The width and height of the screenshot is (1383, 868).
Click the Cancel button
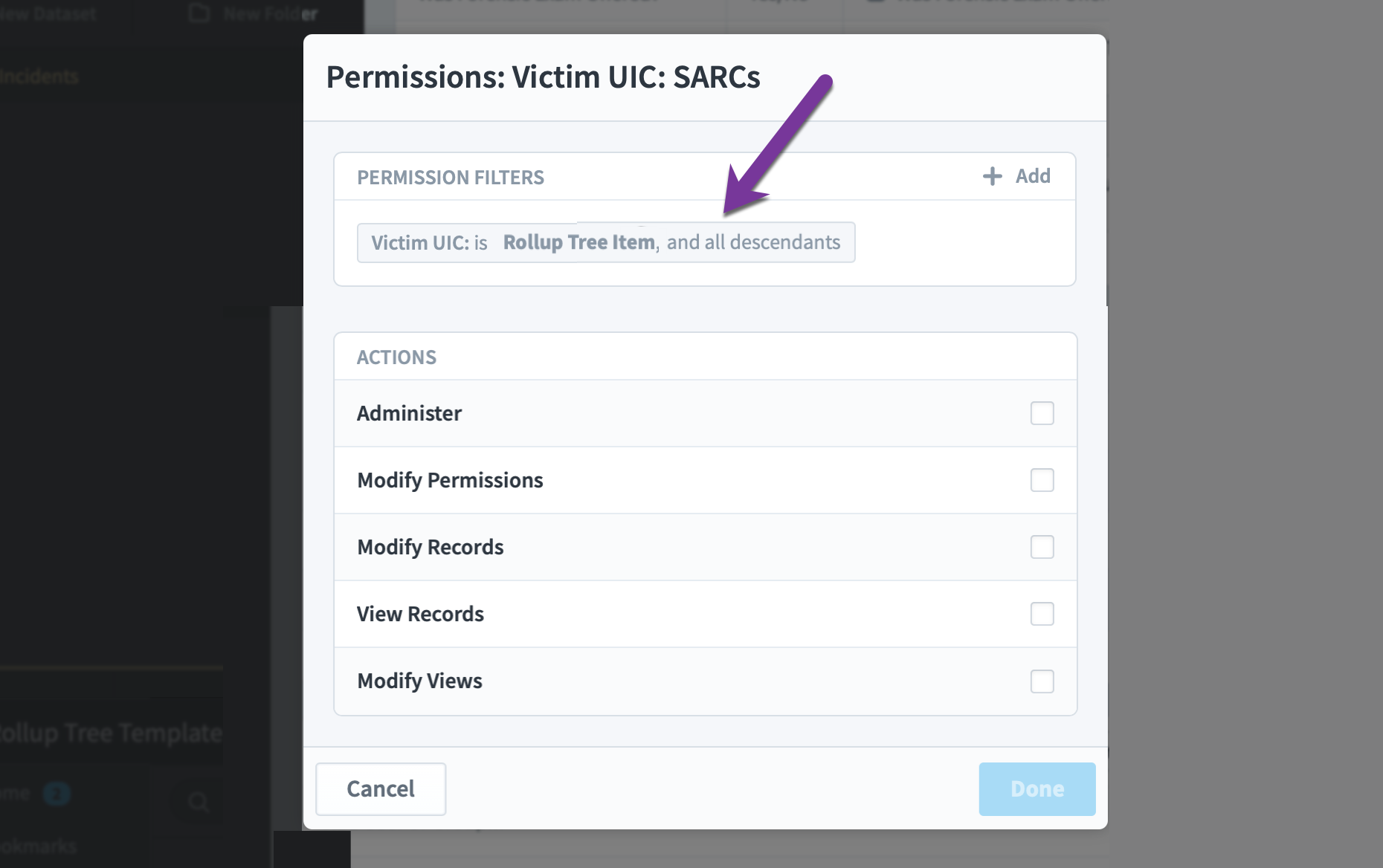click(381, 788)
